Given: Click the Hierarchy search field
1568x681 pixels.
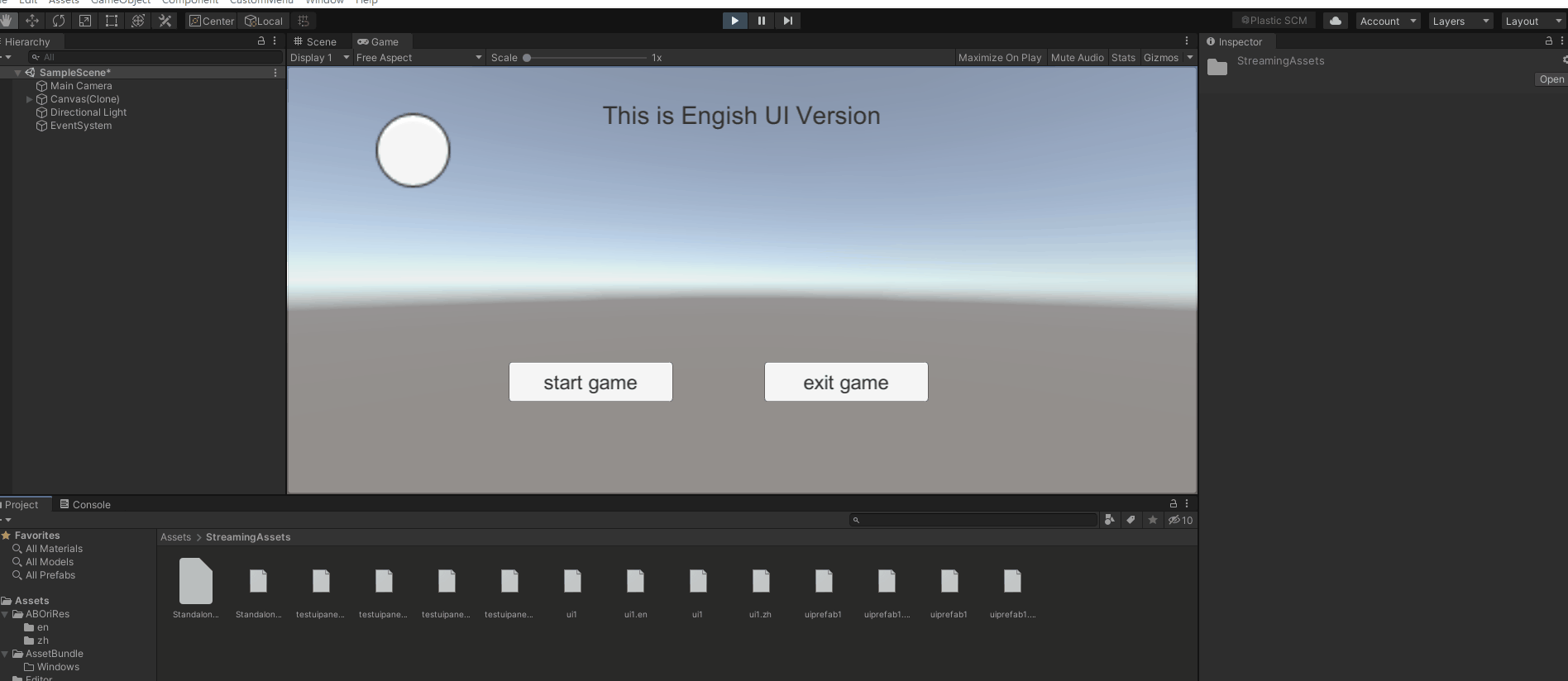Looking at the screenshot, I should [x=155, y=57].
